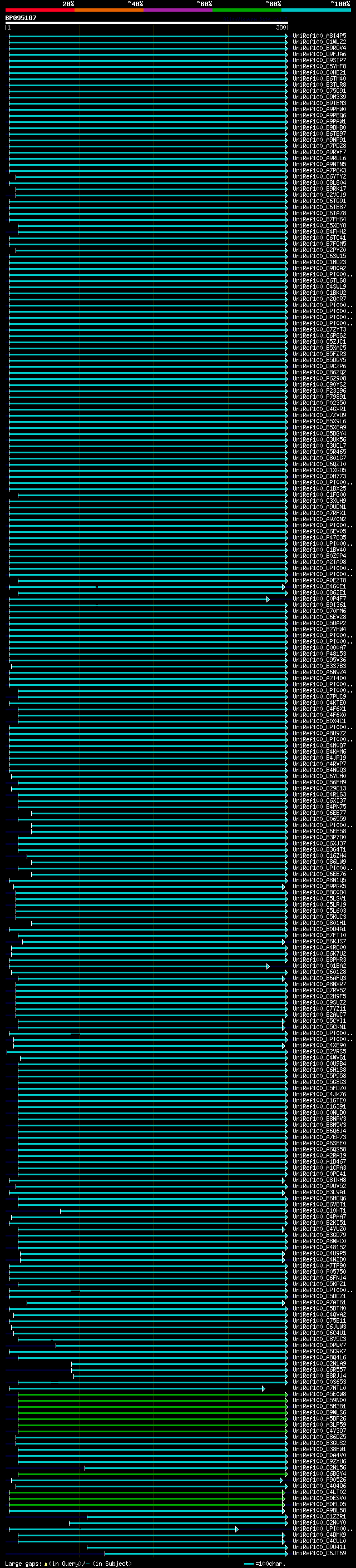Choose the UniRef100_Q75G91 entry
This screenshot has height=1568, width=356.
click(319, 91)
